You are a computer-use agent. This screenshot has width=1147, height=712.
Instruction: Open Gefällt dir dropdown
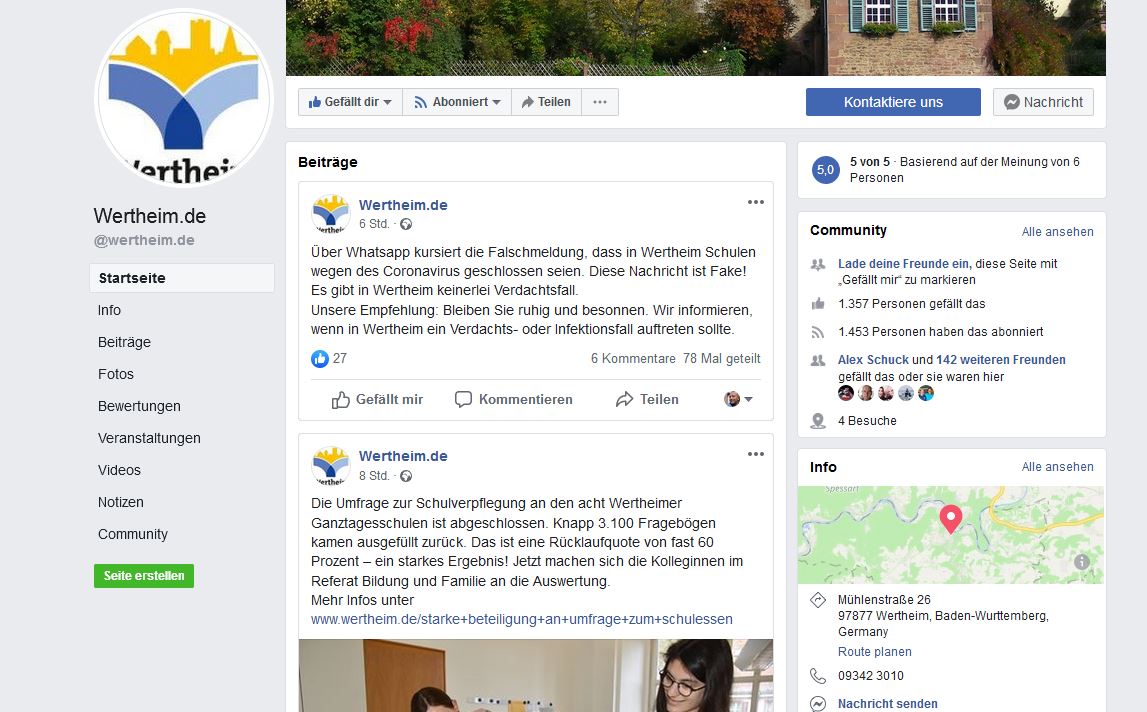(350, 102)
